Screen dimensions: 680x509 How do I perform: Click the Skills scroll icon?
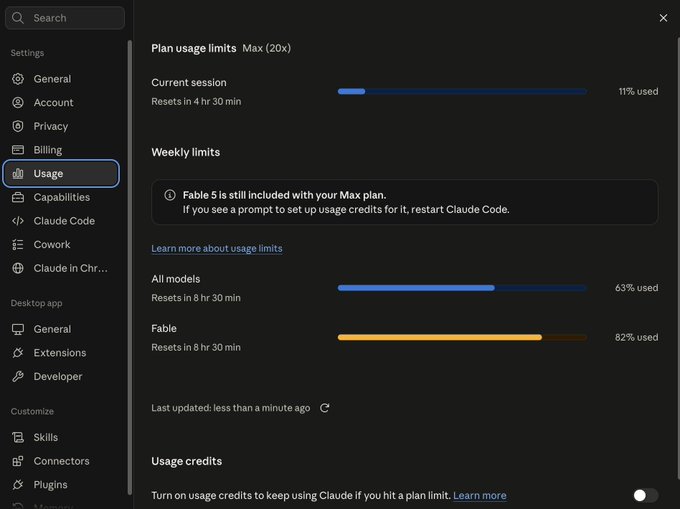[x=18, y=437]
